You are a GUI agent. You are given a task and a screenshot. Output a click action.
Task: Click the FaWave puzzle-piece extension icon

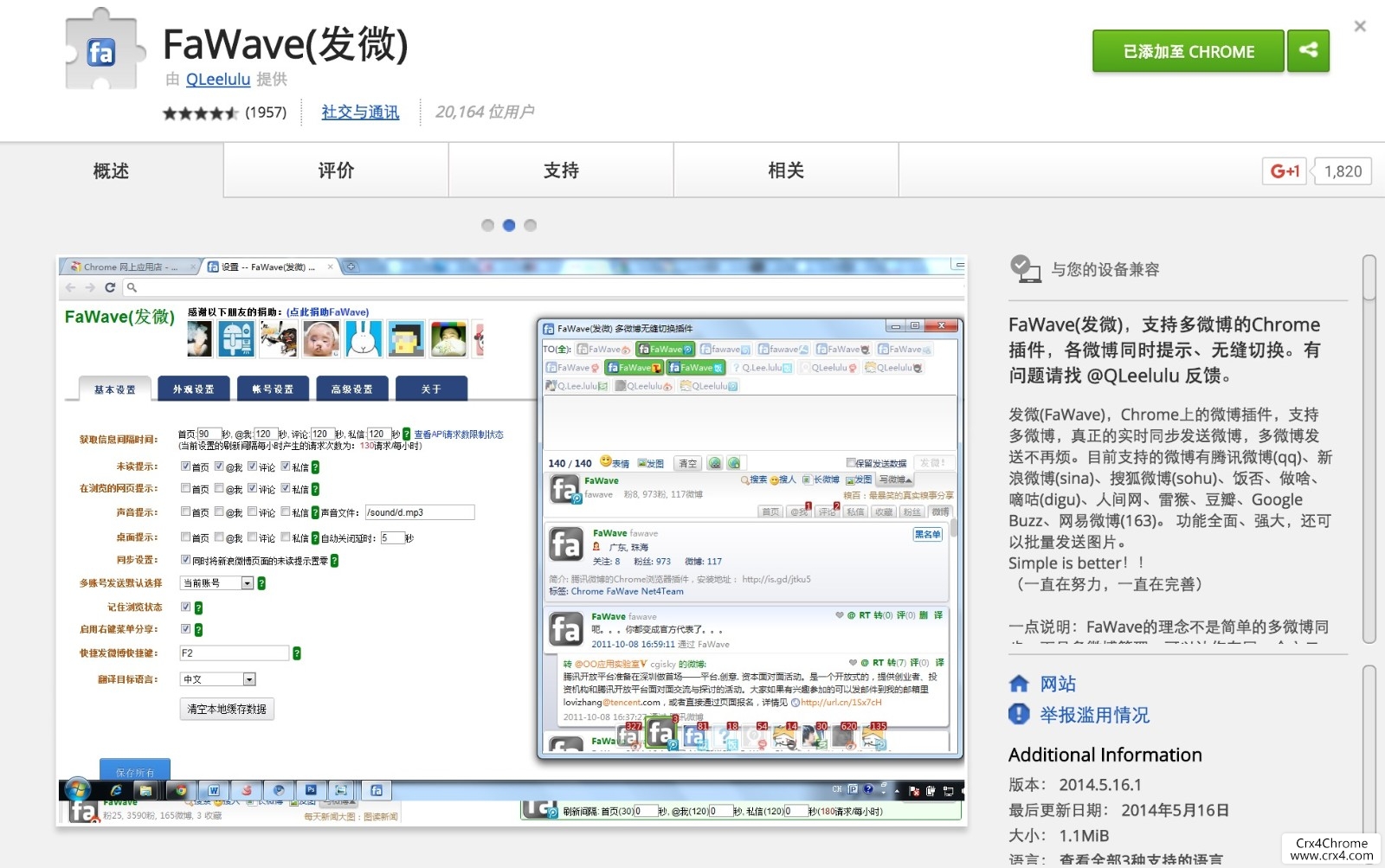click(102, 50)
